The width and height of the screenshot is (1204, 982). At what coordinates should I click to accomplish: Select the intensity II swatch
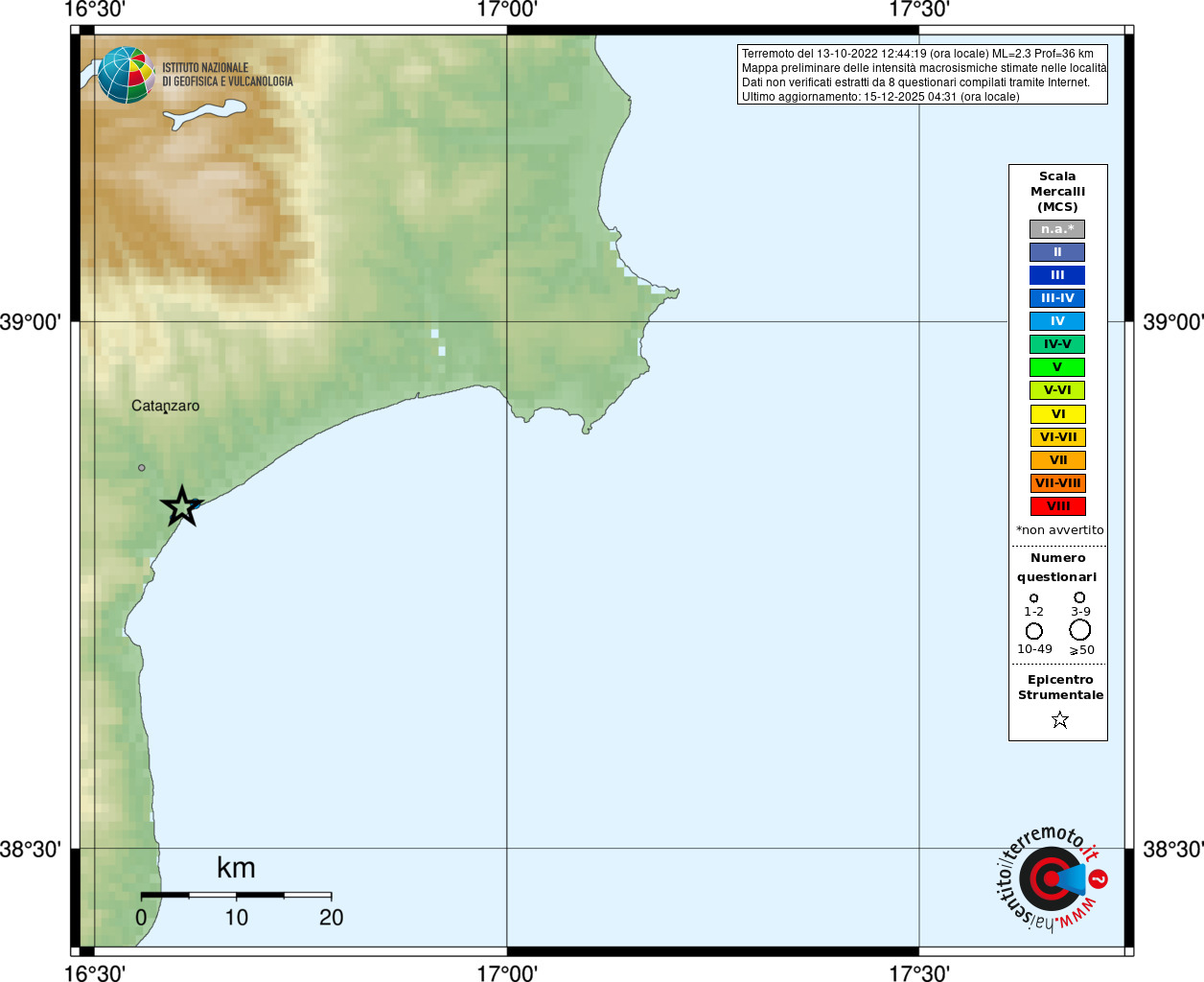tap(1057, 252)
